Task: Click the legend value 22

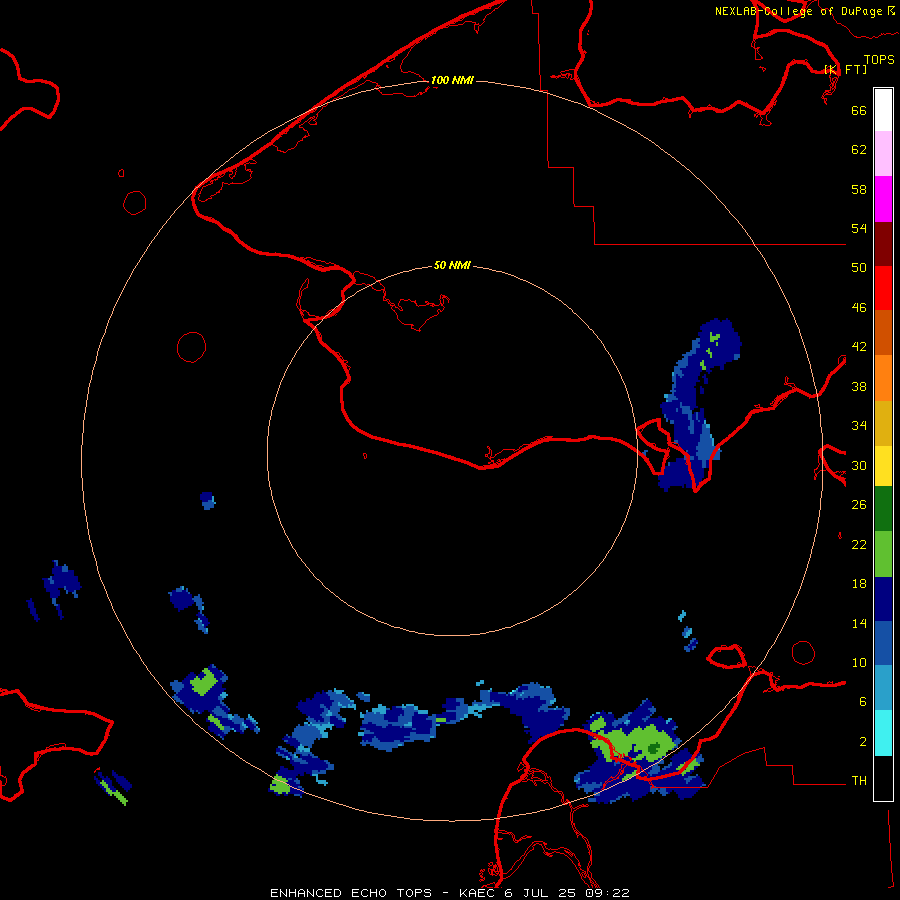Action: coord(859,544)
